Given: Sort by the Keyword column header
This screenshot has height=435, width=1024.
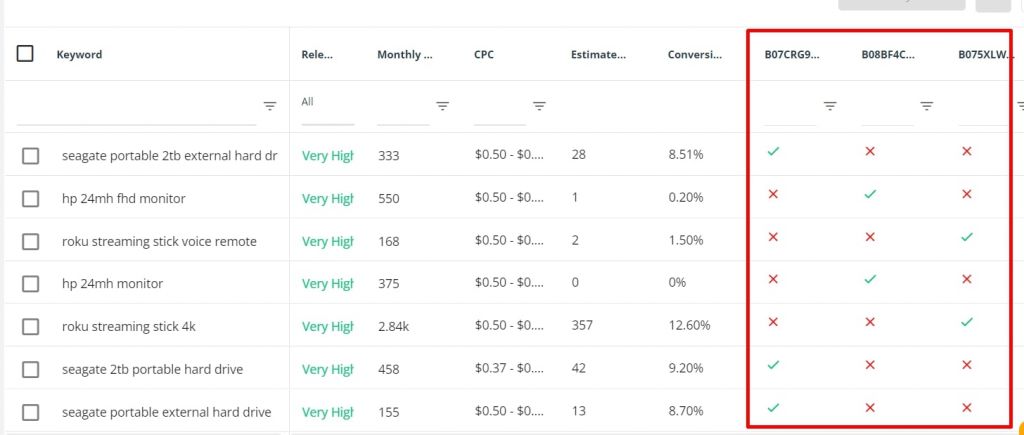Looking at the screenshot, I should coord(79,54).
